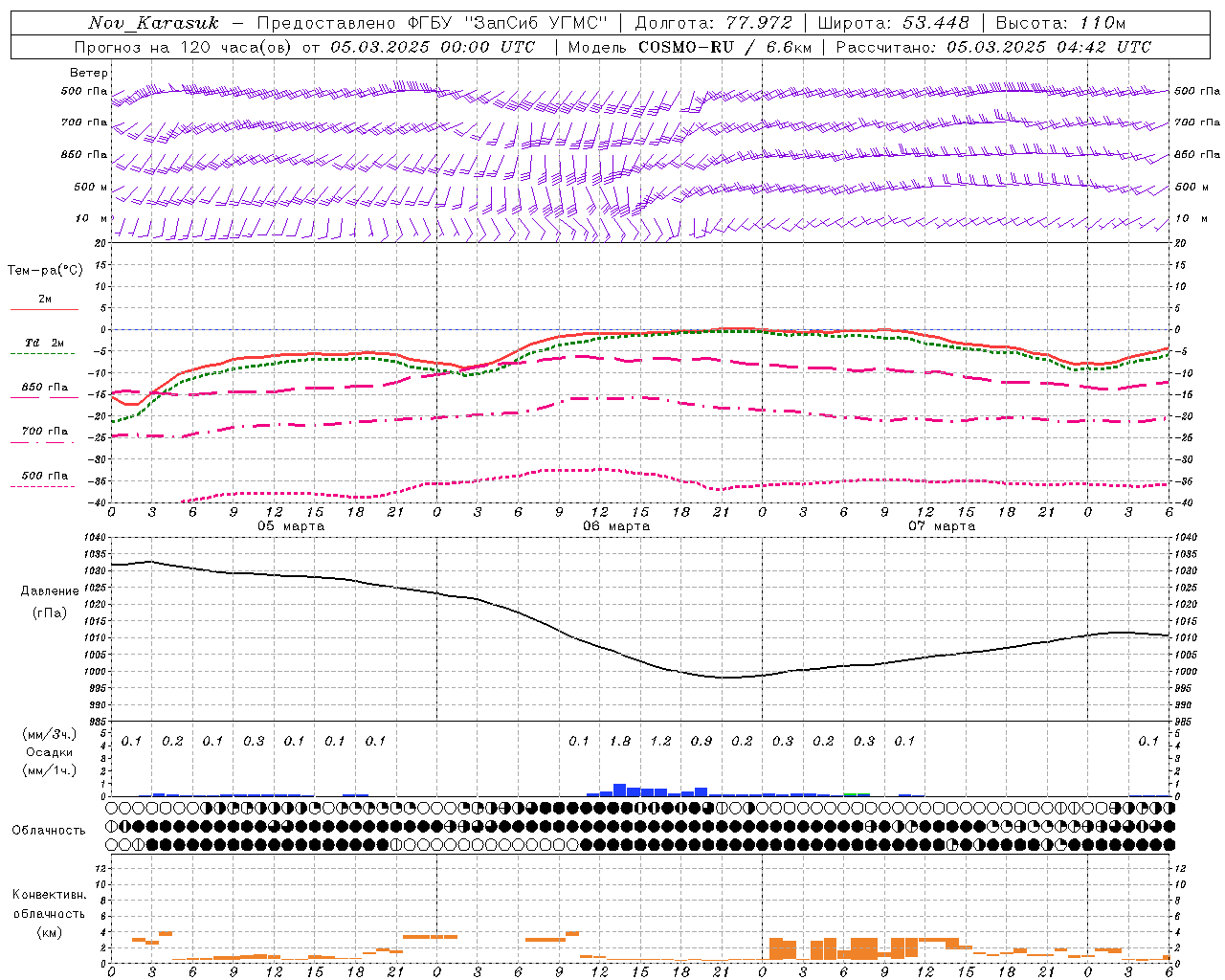Image resolution: width=1225 pixels, height=980 pixels.
Task: Click the '06 марта' date label
Action: pos(616,526)
